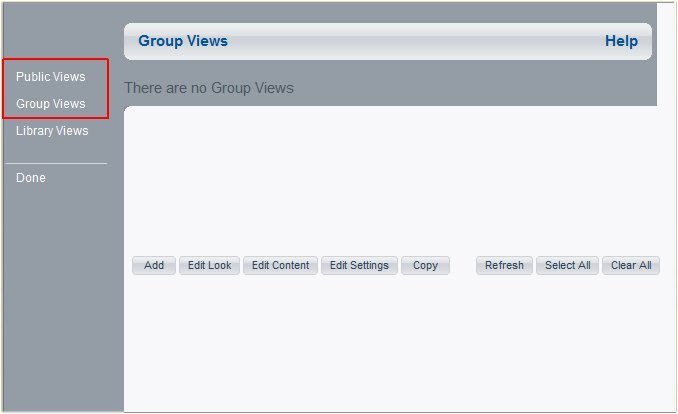Click the Clear All button
678x414 pixels.
pos(631,265)
